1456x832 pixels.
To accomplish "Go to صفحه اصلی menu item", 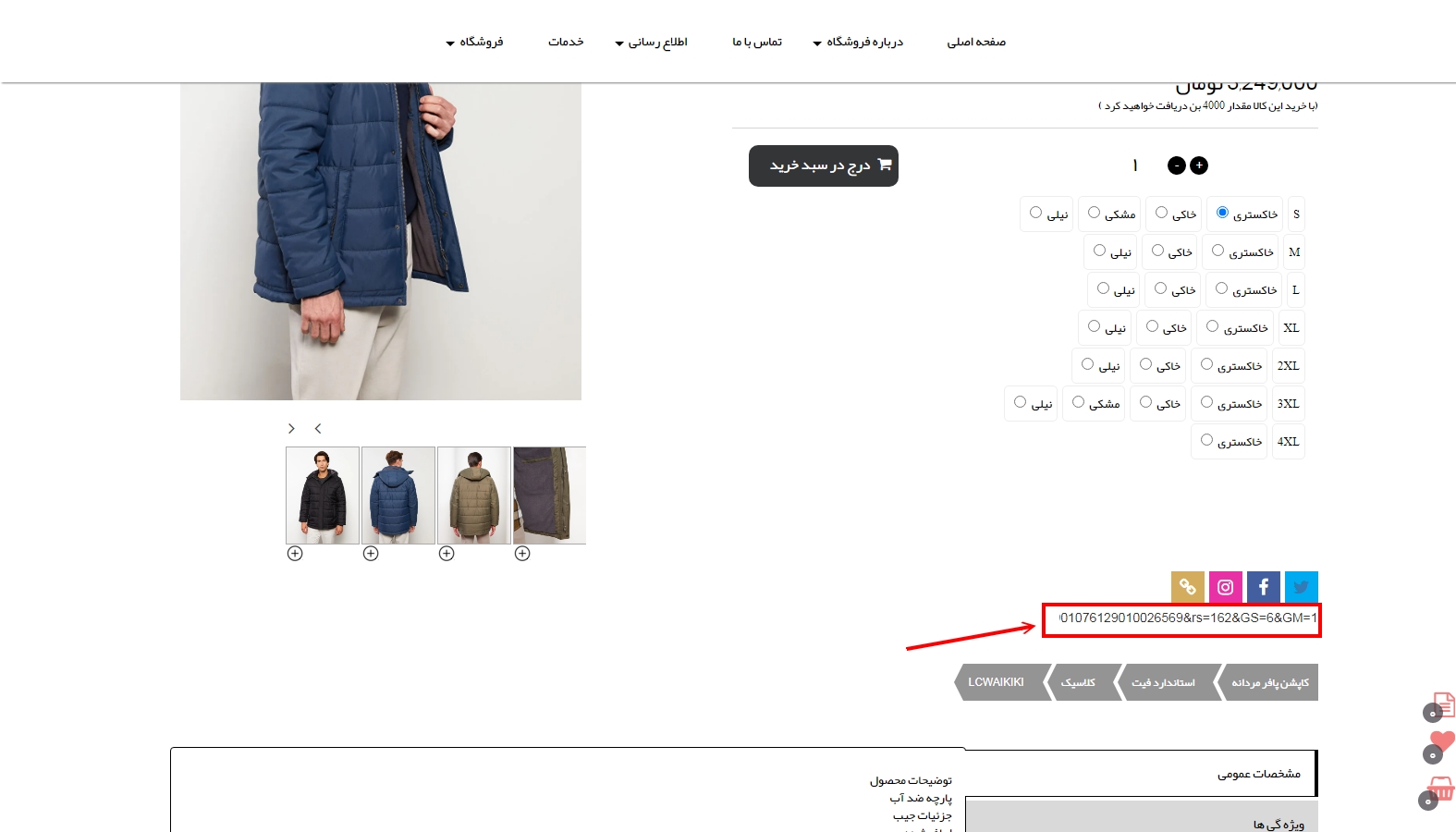I will pos(976,42).
